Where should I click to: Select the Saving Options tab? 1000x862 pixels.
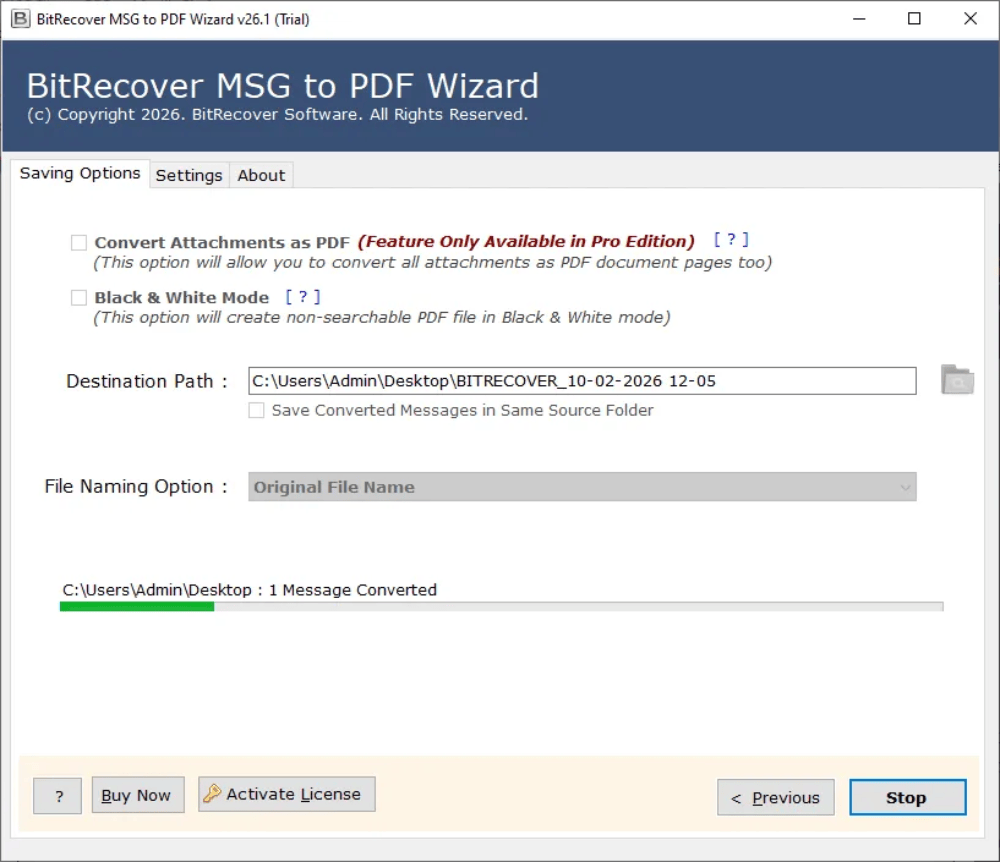tap(80, 174)
